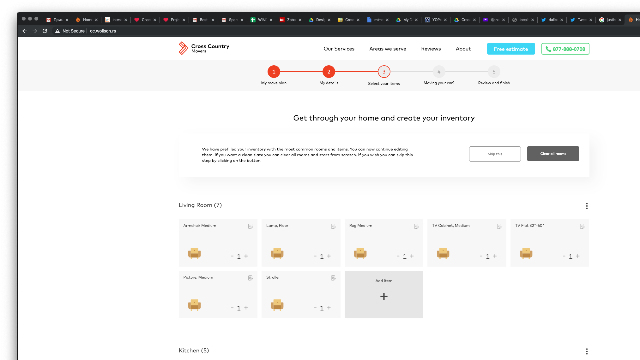640x360 pixels.
Task: Click the Add item plus tile
Action: tap(384, 294)
